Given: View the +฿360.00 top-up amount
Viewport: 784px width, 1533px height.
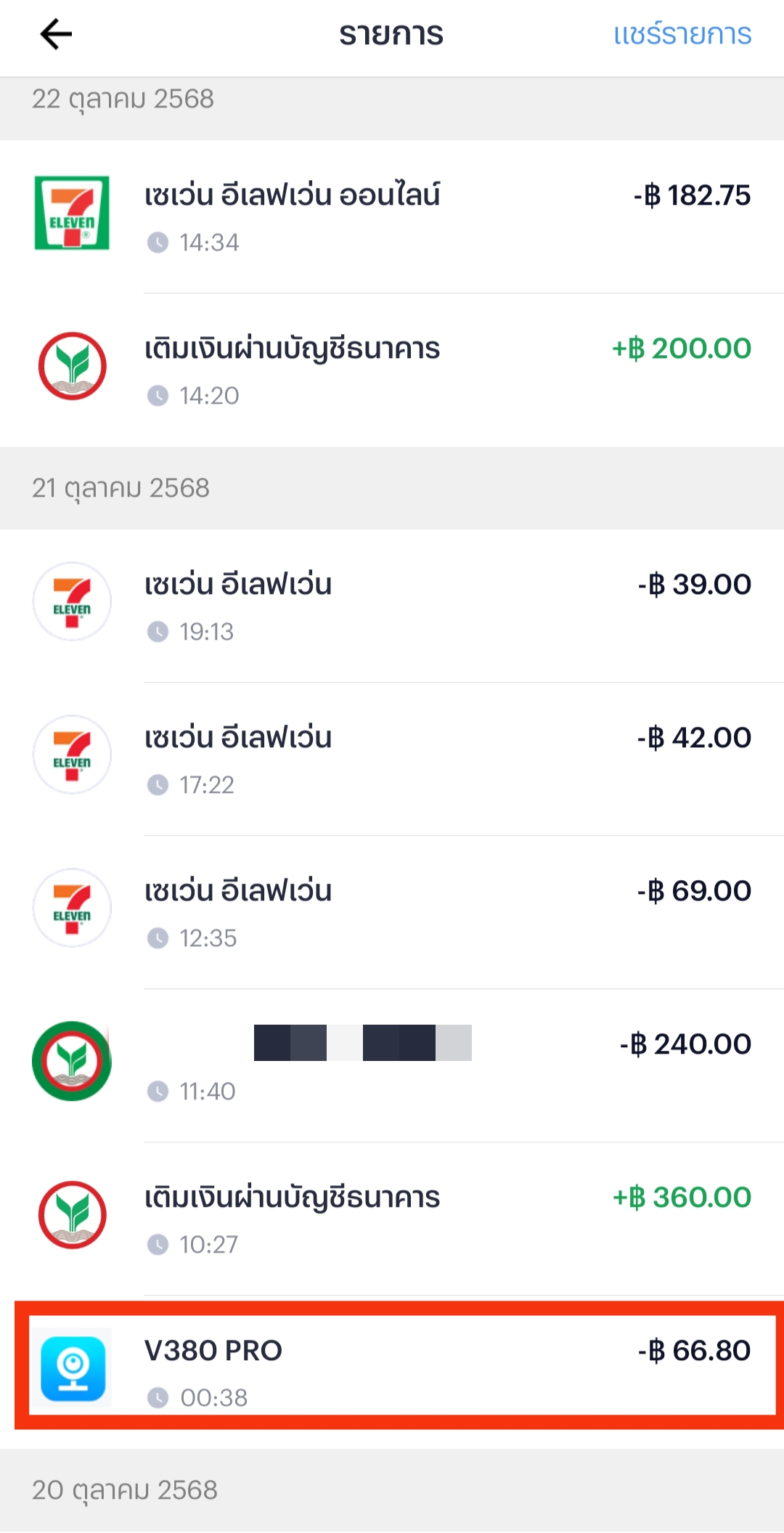Looking at the screenshot, I should point(682,1197).
